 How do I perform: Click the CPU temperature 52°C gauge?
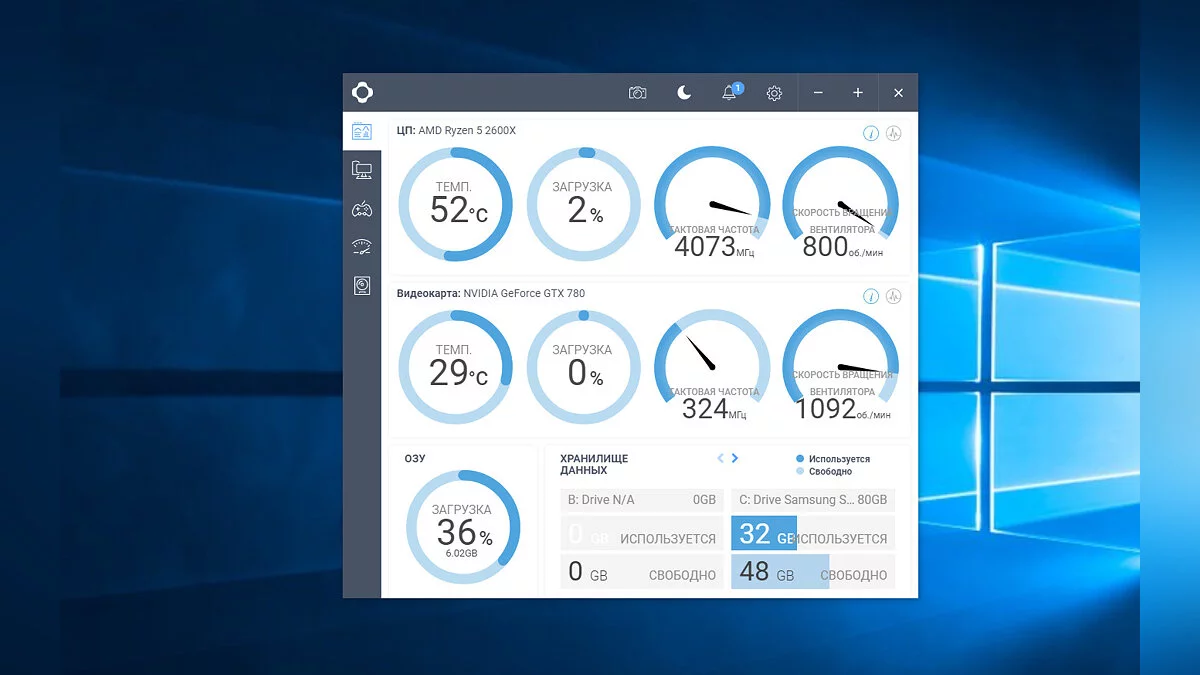click(455, 204)
